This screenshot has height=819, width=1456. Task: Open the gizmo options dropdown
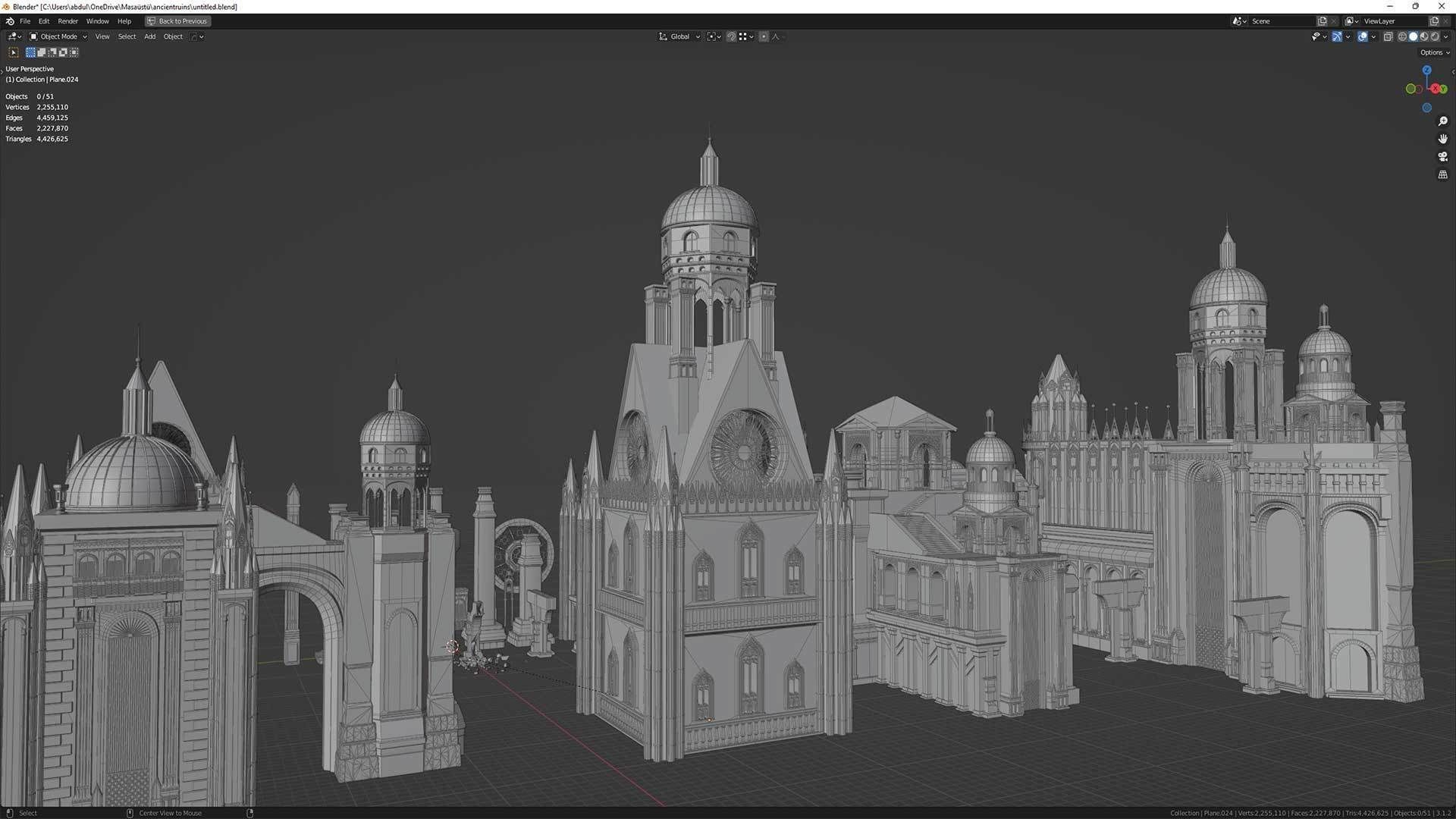[1348, 36]
